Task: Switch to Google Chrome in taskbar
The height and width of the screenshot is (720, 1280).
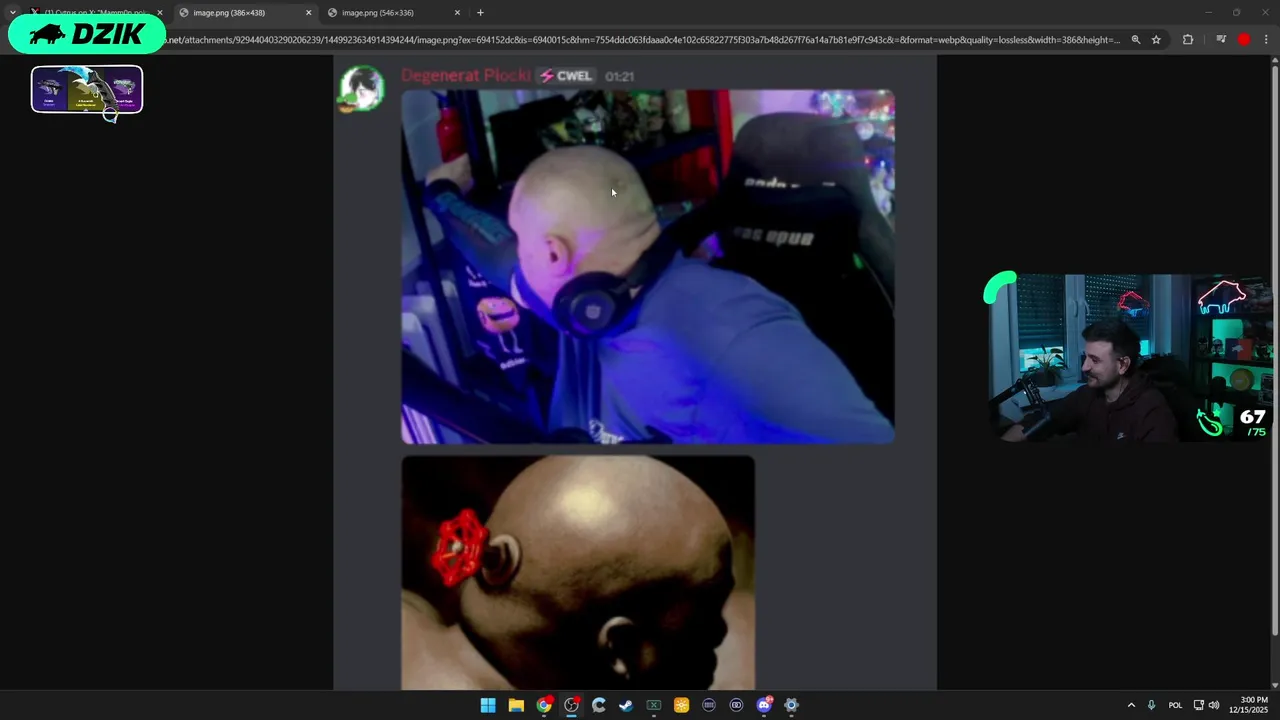Action: click(x=544, y=705)
